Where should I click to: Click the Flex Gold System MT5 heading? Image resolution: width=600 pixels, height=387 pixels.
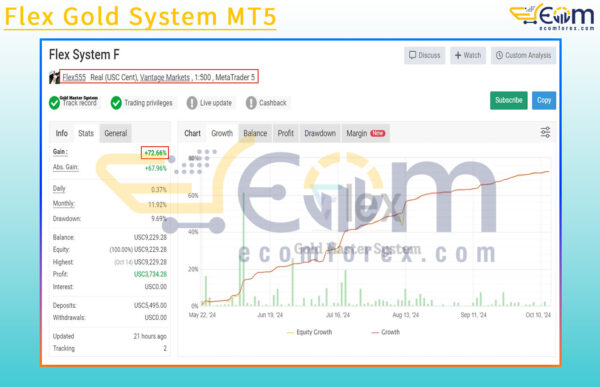(x=140, y=16)
